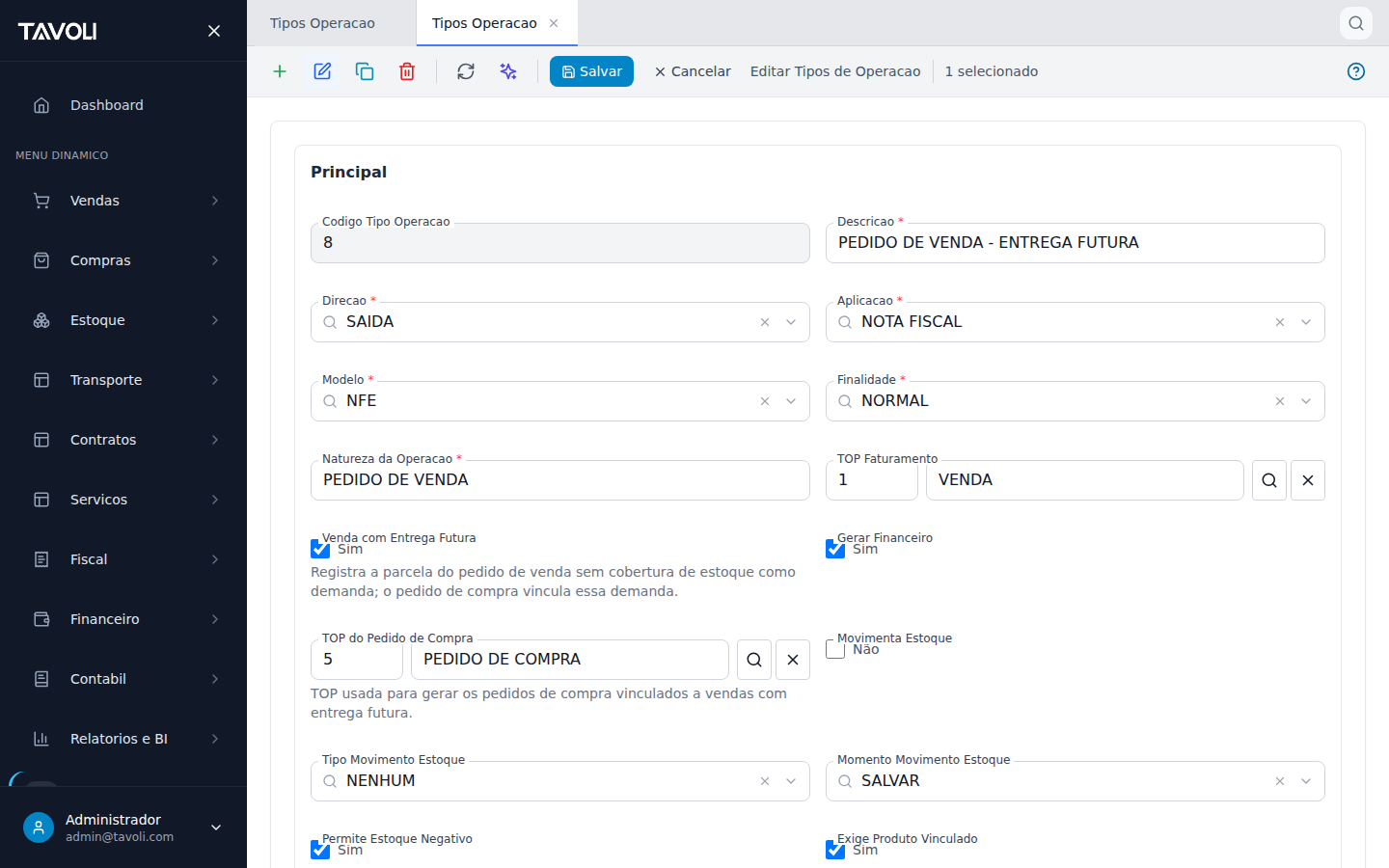Screen dimensions: 1389x868
Task: Collapse sidebar with the X icon
Action: tap(214, 31)
